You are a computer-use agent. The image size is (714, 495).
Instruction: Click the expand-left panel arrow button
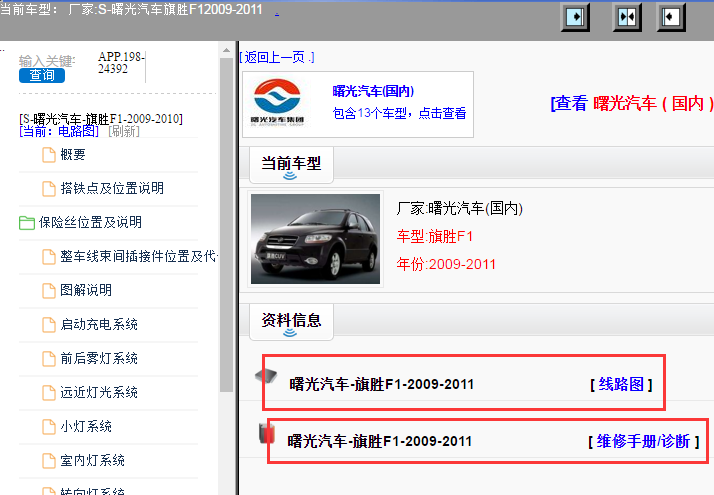tap(671, 17)
